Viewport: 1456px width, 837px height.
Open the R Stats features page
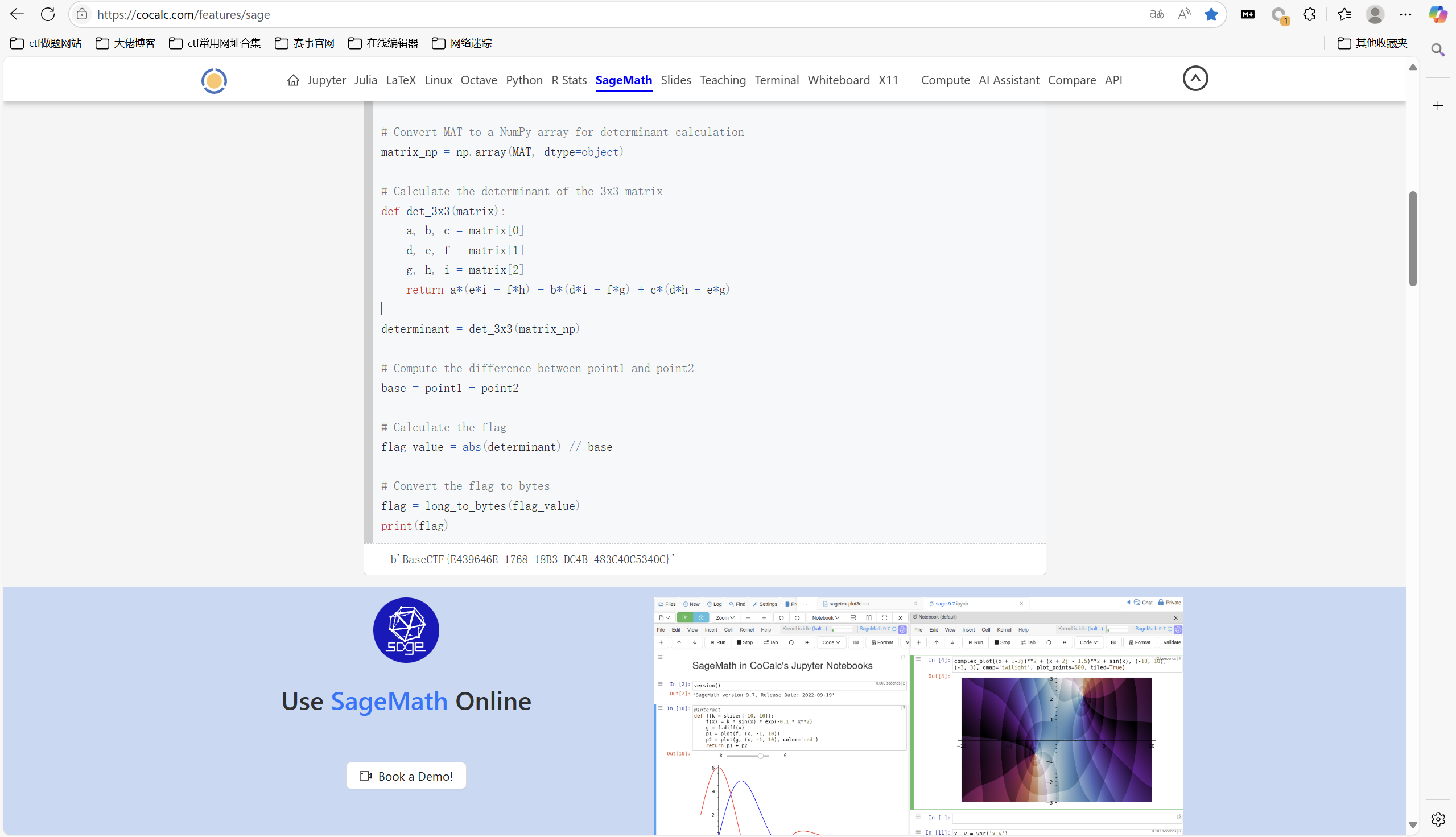569,80
